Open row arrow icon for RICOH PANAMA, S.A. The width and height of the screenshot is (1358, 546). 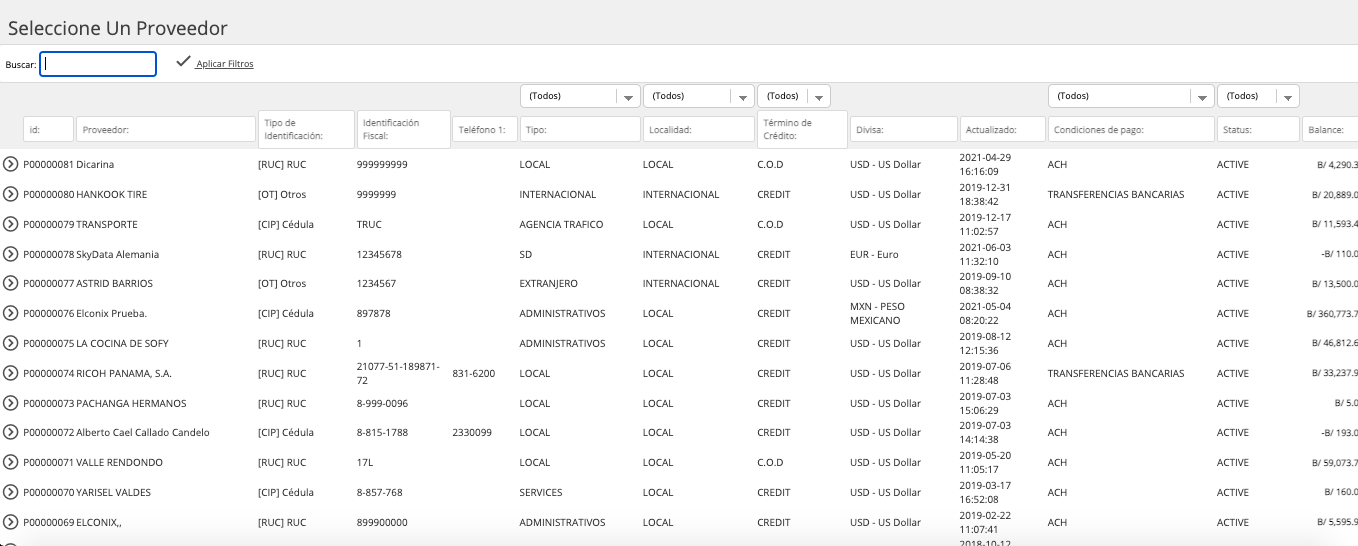[x=11, y=373]
